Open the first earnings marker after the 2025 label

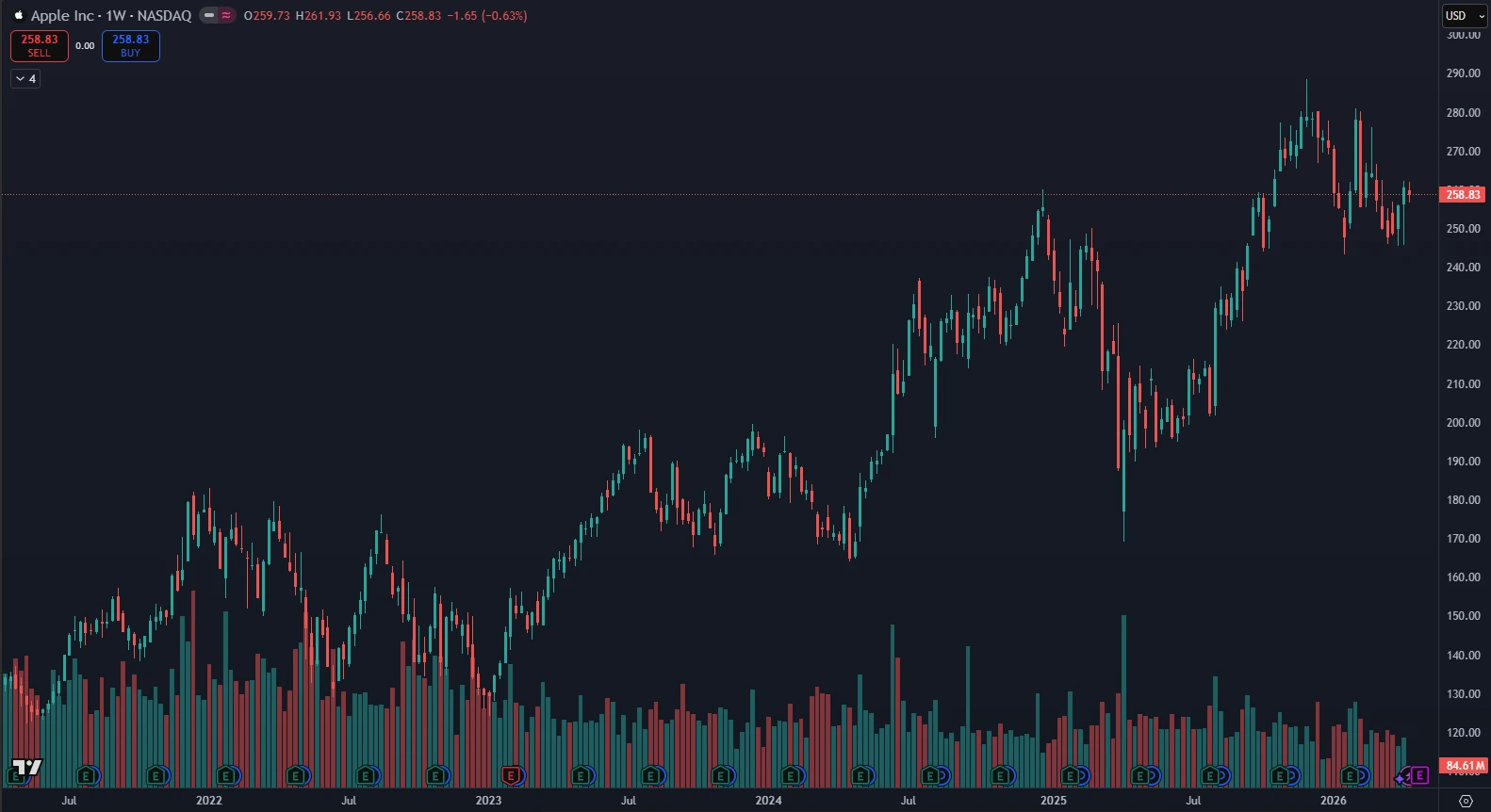pos(1070,776)
